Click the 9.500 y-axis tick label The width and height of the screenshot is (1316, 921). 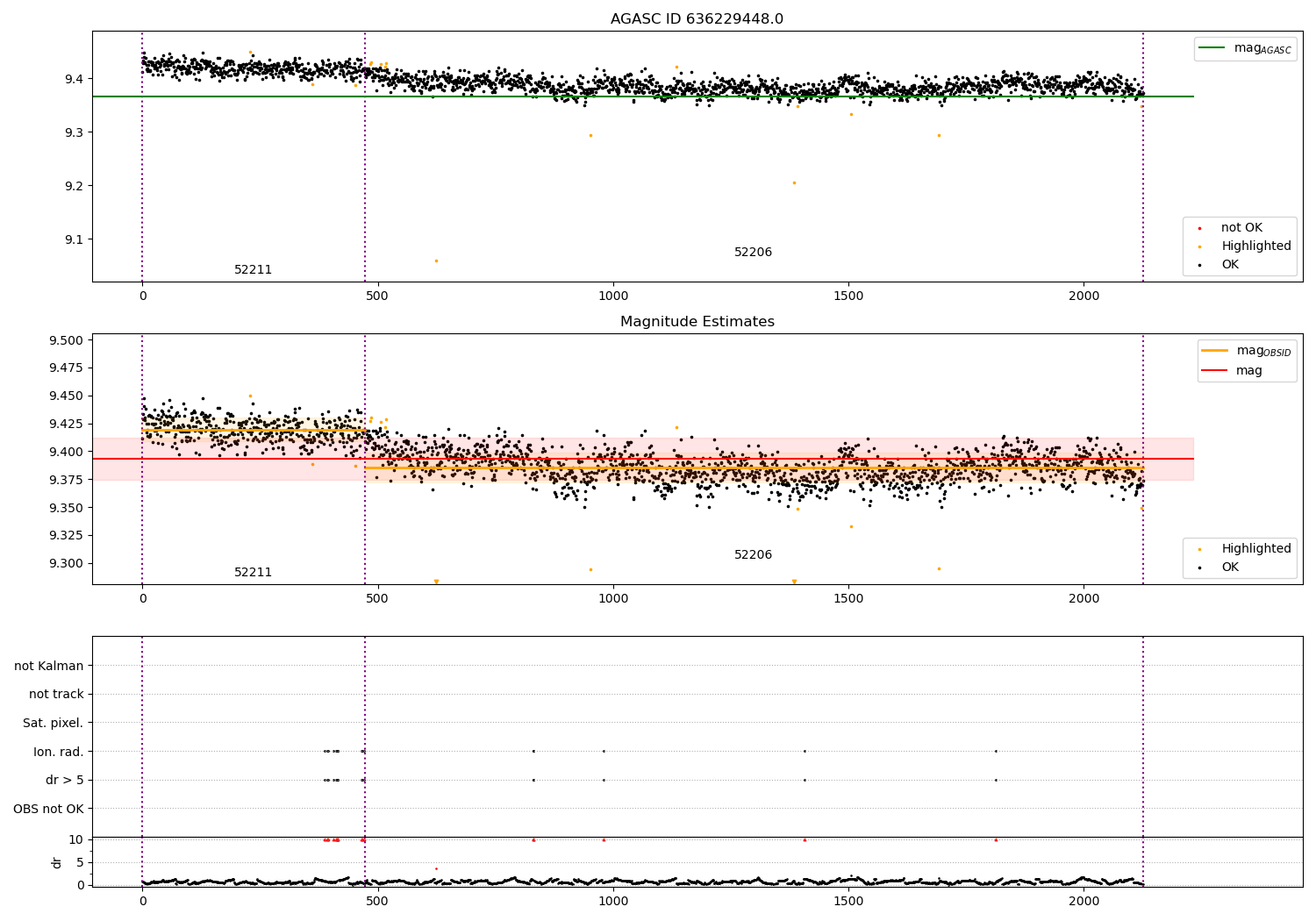pyautogui.click(x=66, y=340)
